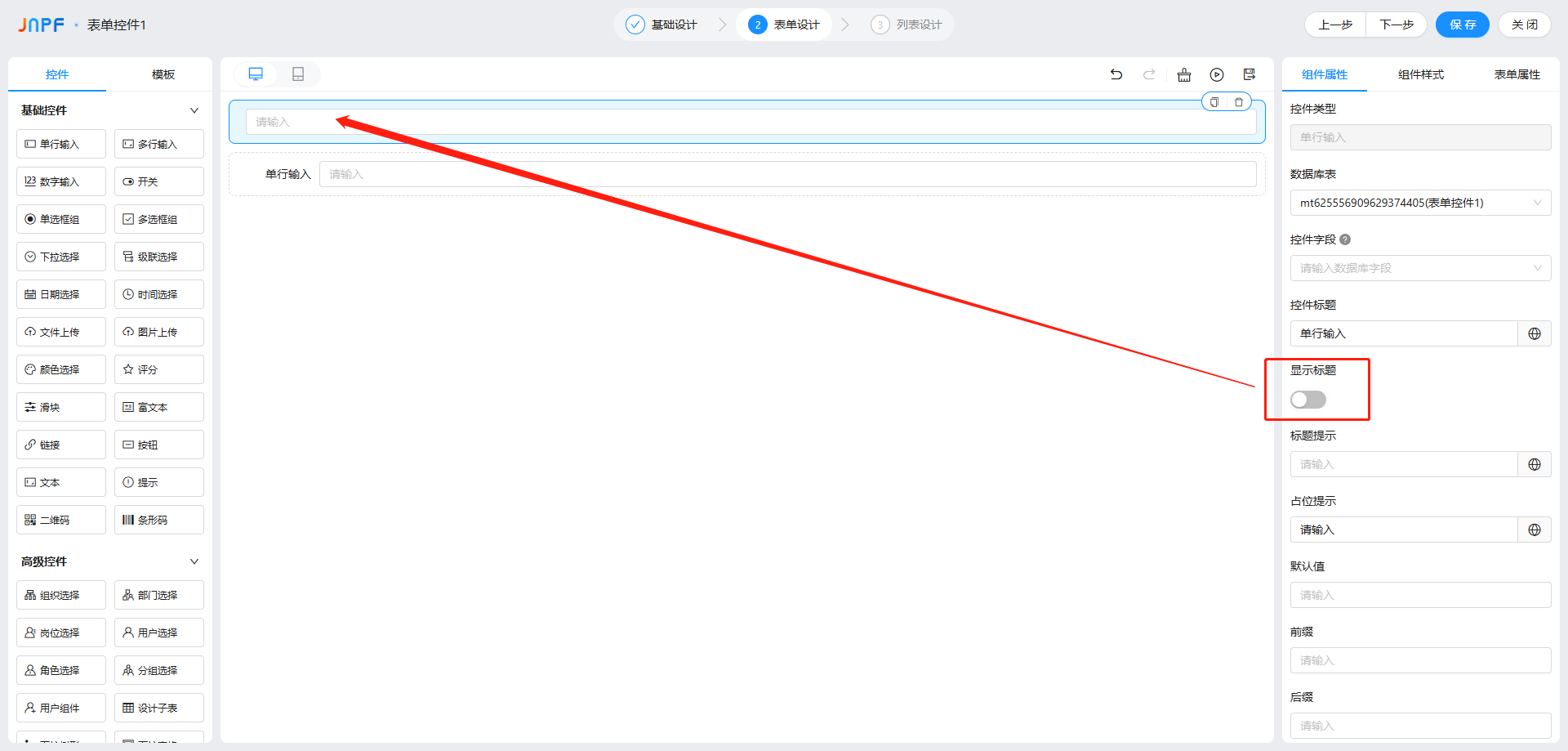Open the 控件字段 database field dropdown
Image resolution: width=1568 pixels, height=751 pixels.
(1421, 268)
